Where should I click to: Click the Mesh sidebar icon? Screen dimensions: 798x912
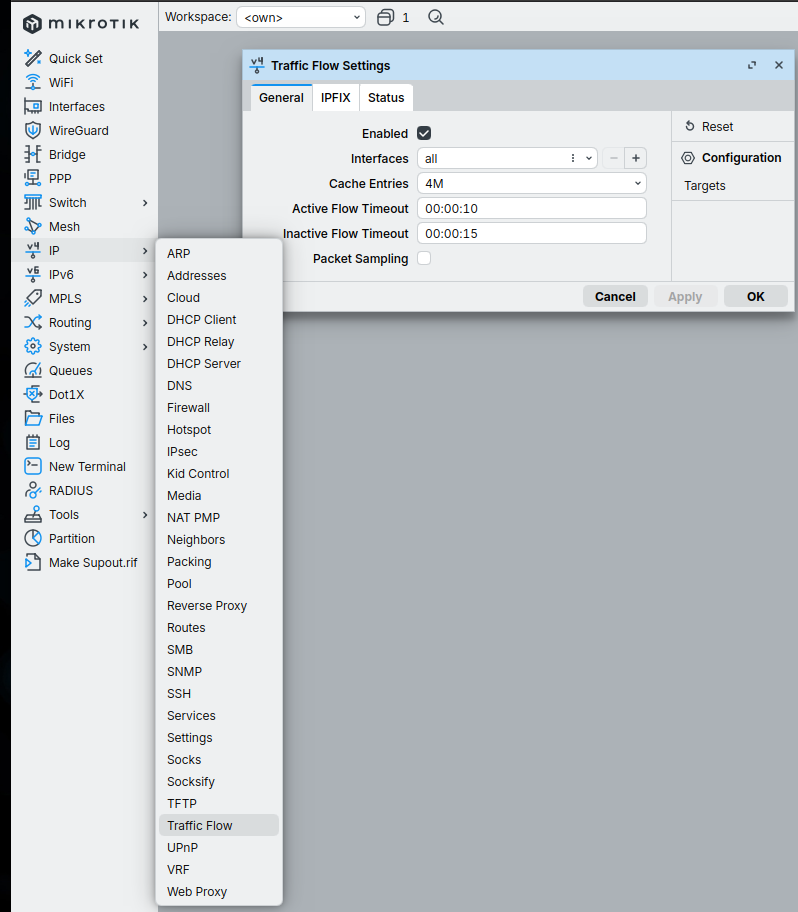33,226
